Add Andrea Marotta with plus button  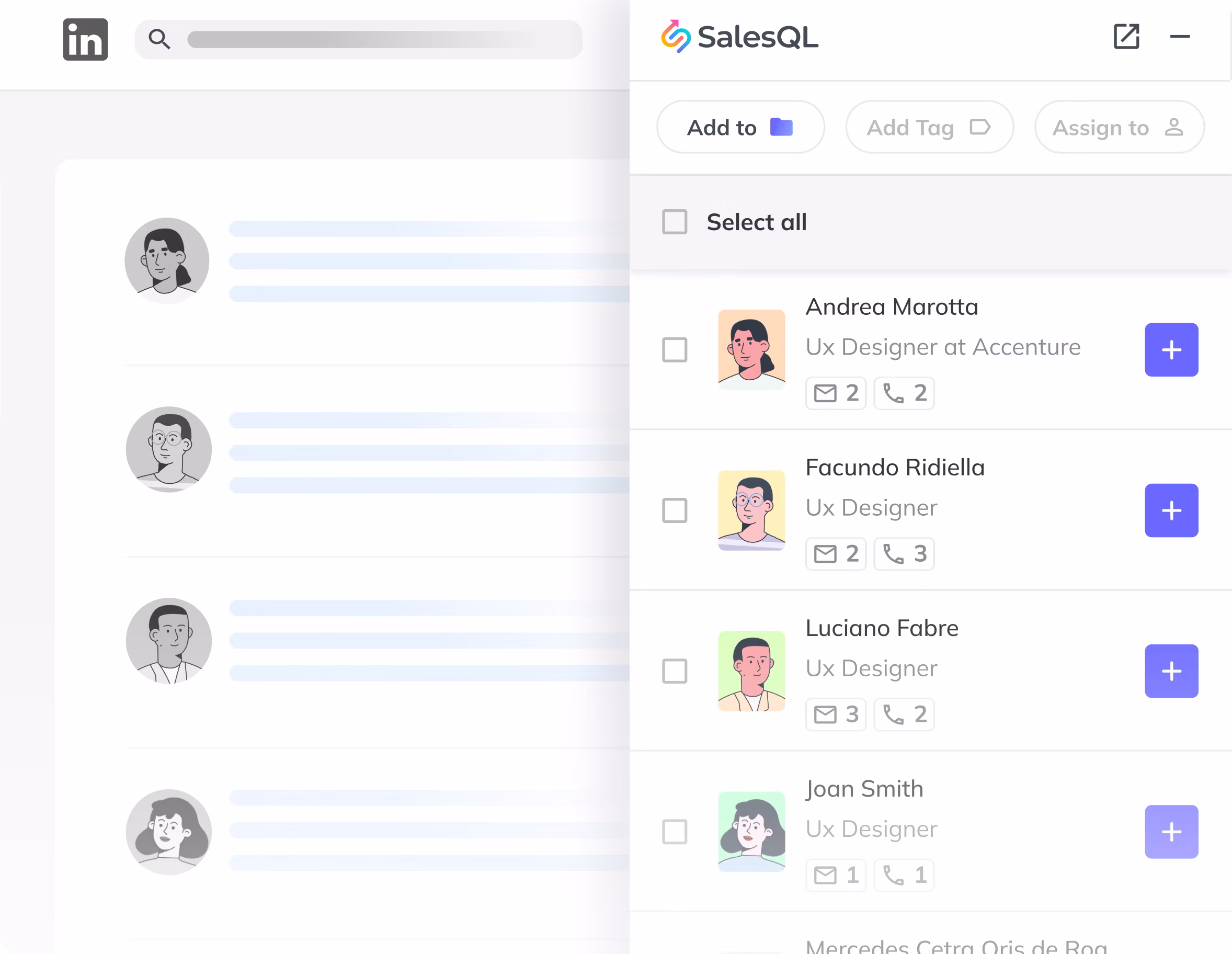tap(1171, 350)
